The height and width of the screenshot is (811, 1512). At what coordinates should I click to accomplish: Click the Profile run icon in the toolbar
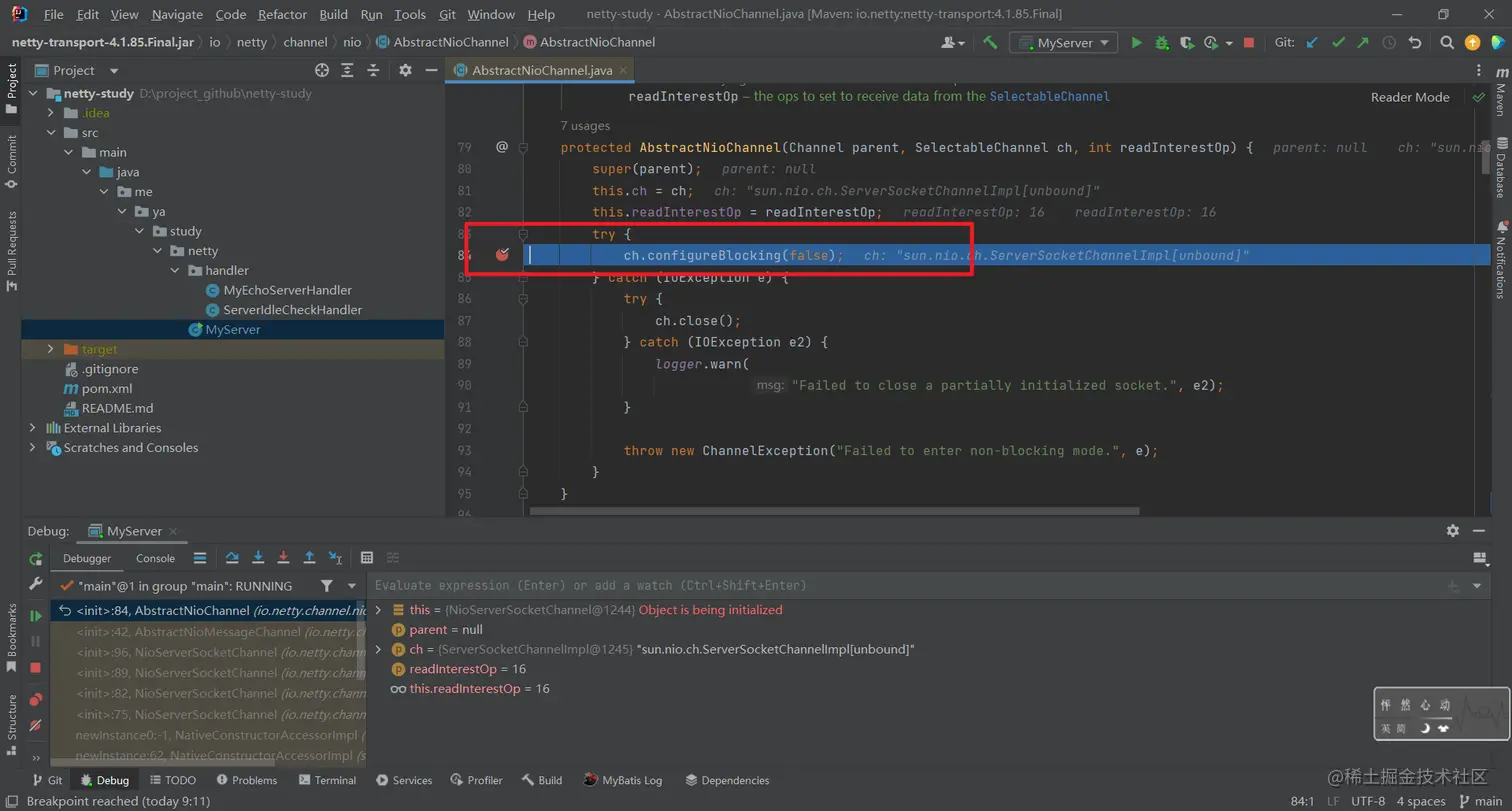coord(1213,43)
